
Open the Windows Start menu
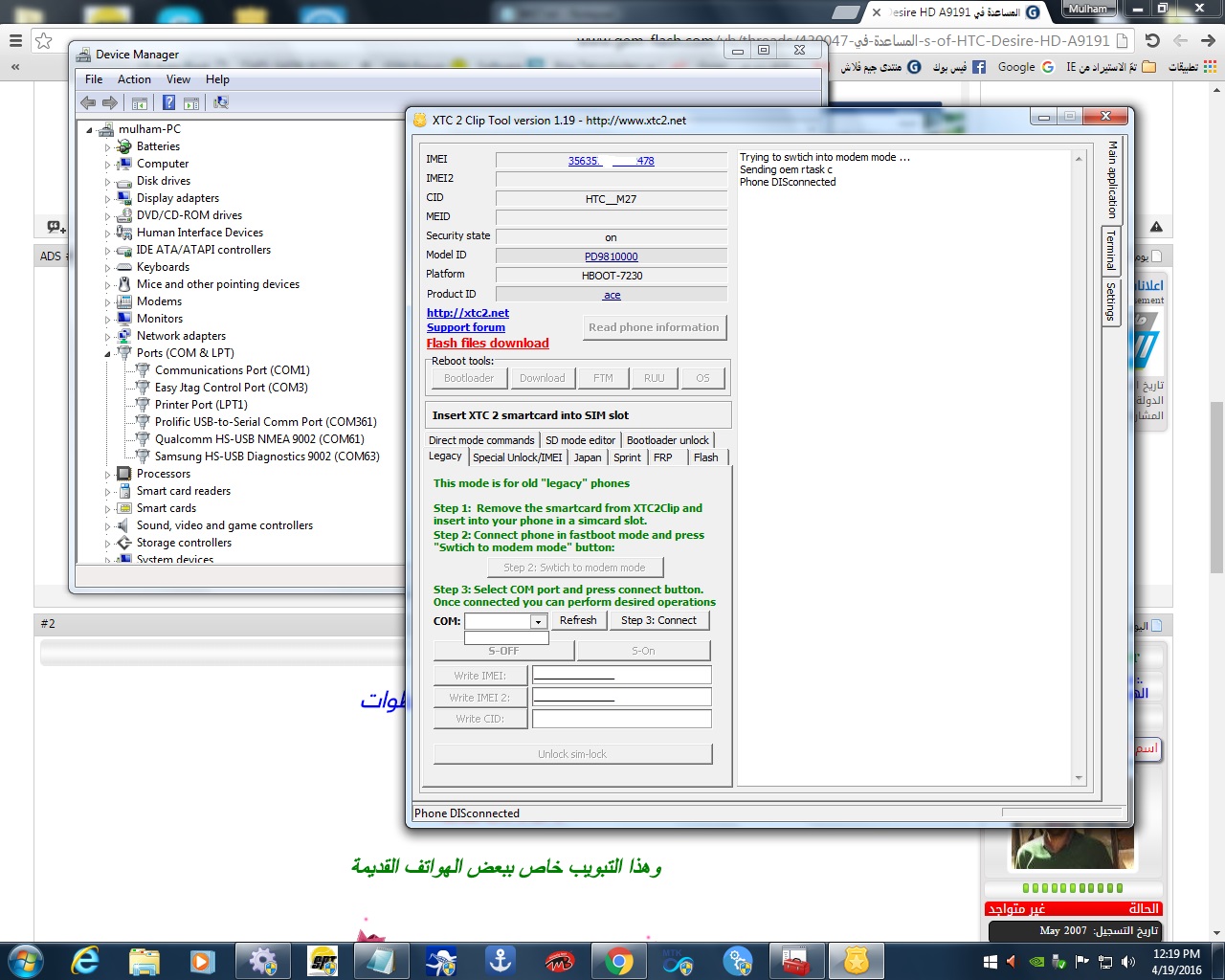pyautogui.click(x=25, y=961)
